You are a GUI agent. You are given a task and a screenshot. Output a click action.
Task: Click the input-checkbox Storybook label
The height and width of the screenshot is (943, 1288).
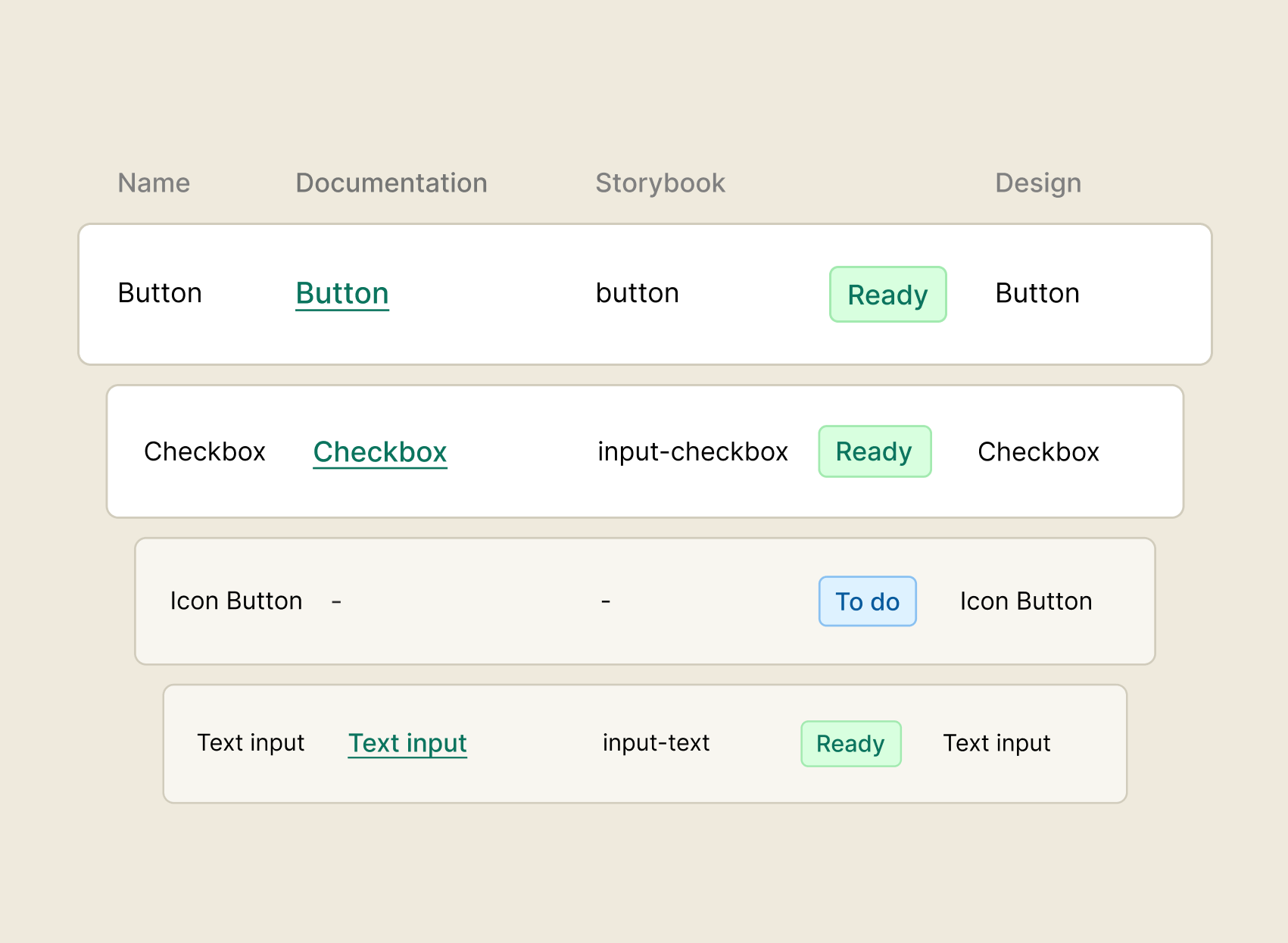click(x=693, y=451)
